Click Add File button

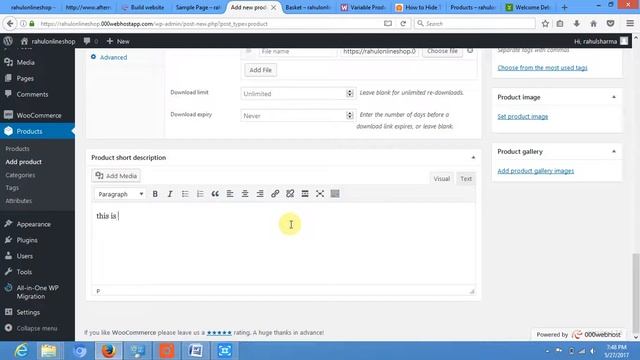point(260,70)
